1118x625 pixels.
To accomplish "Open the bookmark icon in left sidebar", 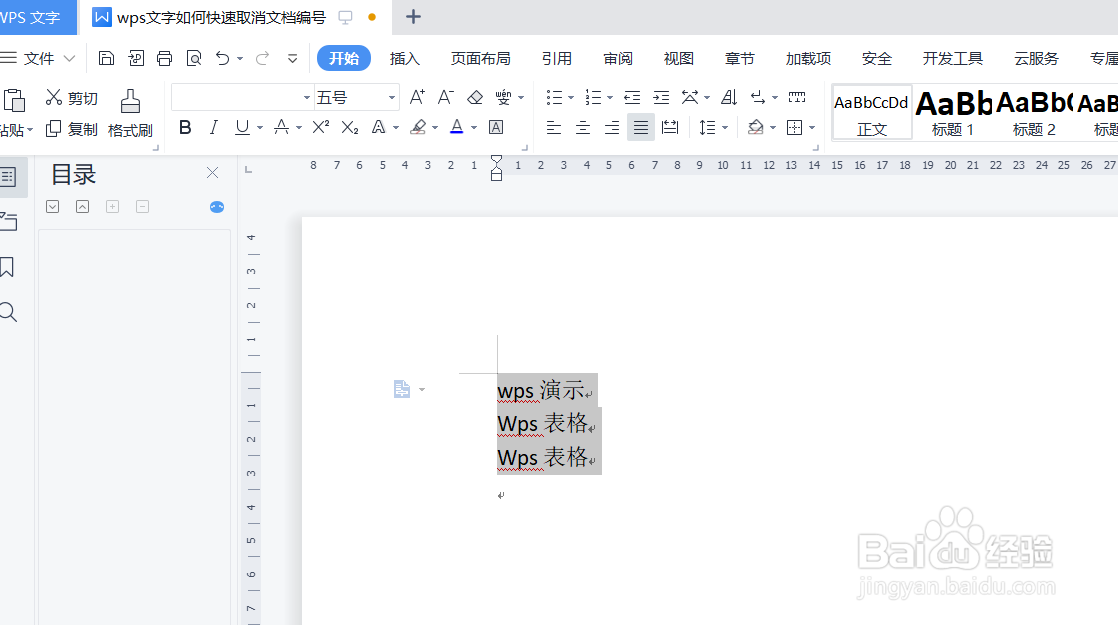I will pyautogui.click(x=7, y=267).
